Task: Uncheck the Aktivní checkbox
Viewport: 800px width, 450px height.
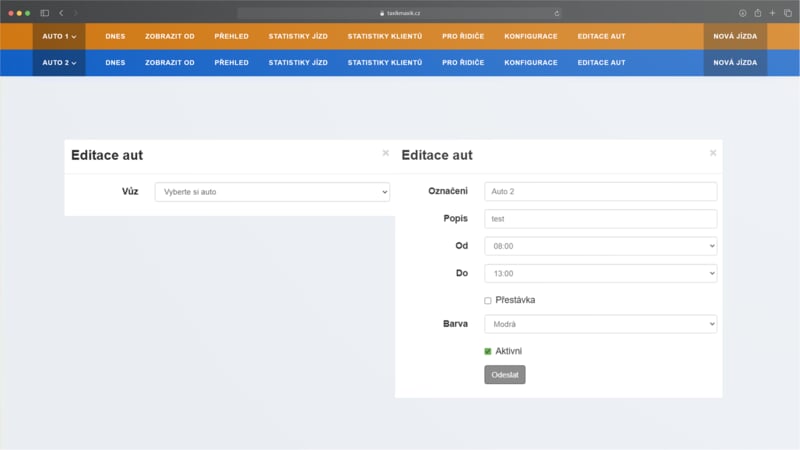Action: pos(488,351)
